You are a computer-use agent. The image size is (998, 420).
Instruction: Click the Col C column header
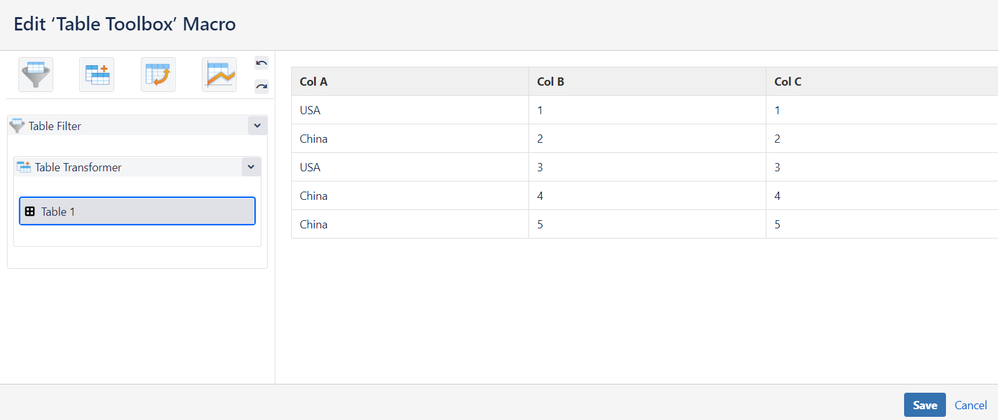(x=788, y=81)
